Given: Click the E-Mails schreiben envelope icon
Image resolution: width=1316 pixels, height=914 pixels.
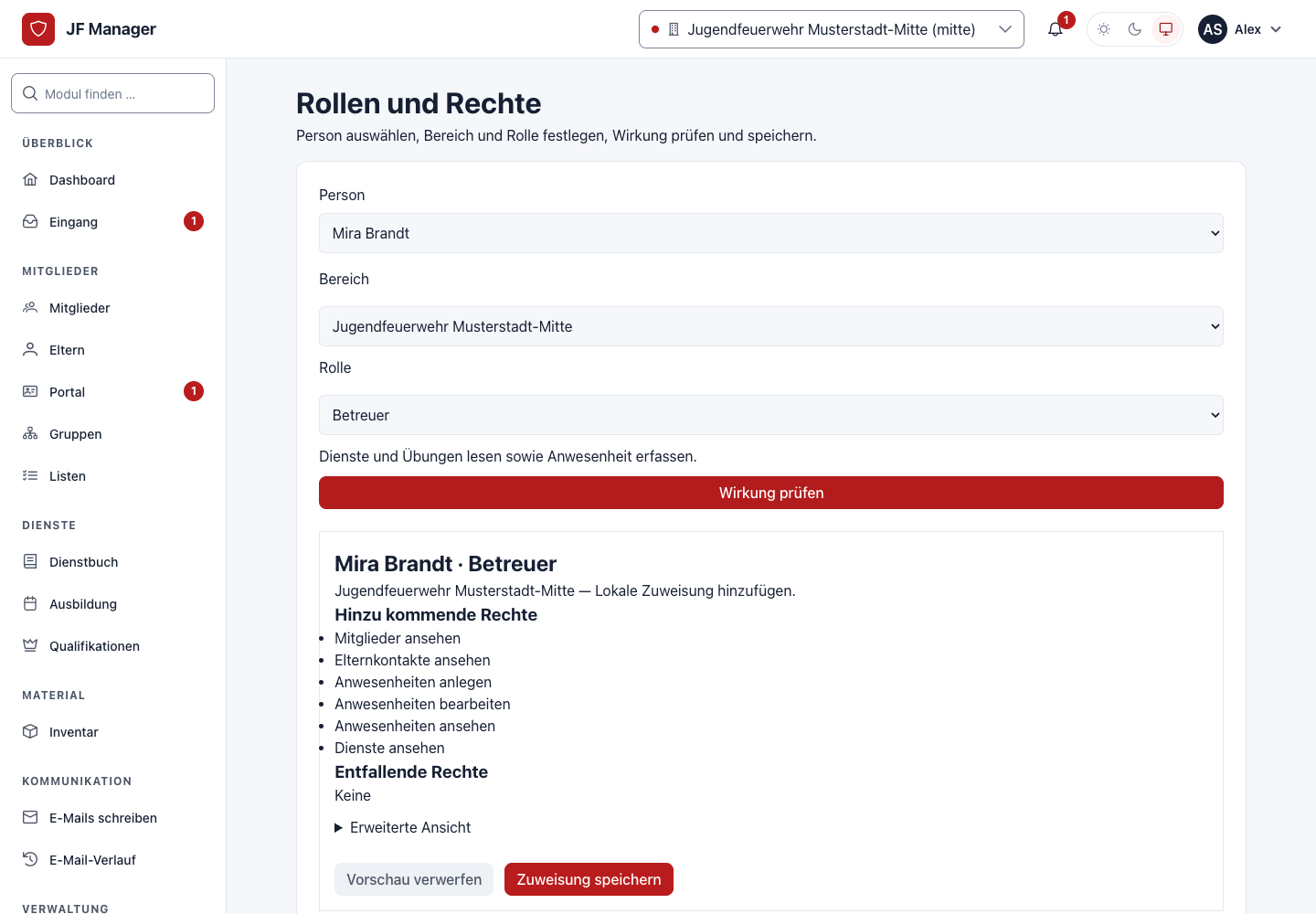Looking at the screenshot, I should click(x=30, y=817).
